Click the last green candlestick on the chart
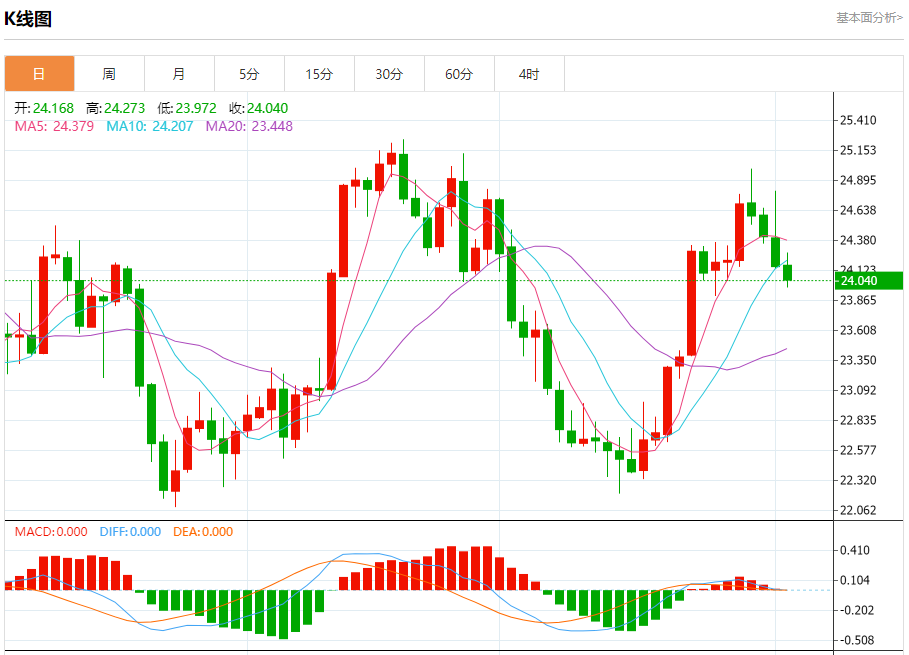909x655 pixels. point(787,272)
